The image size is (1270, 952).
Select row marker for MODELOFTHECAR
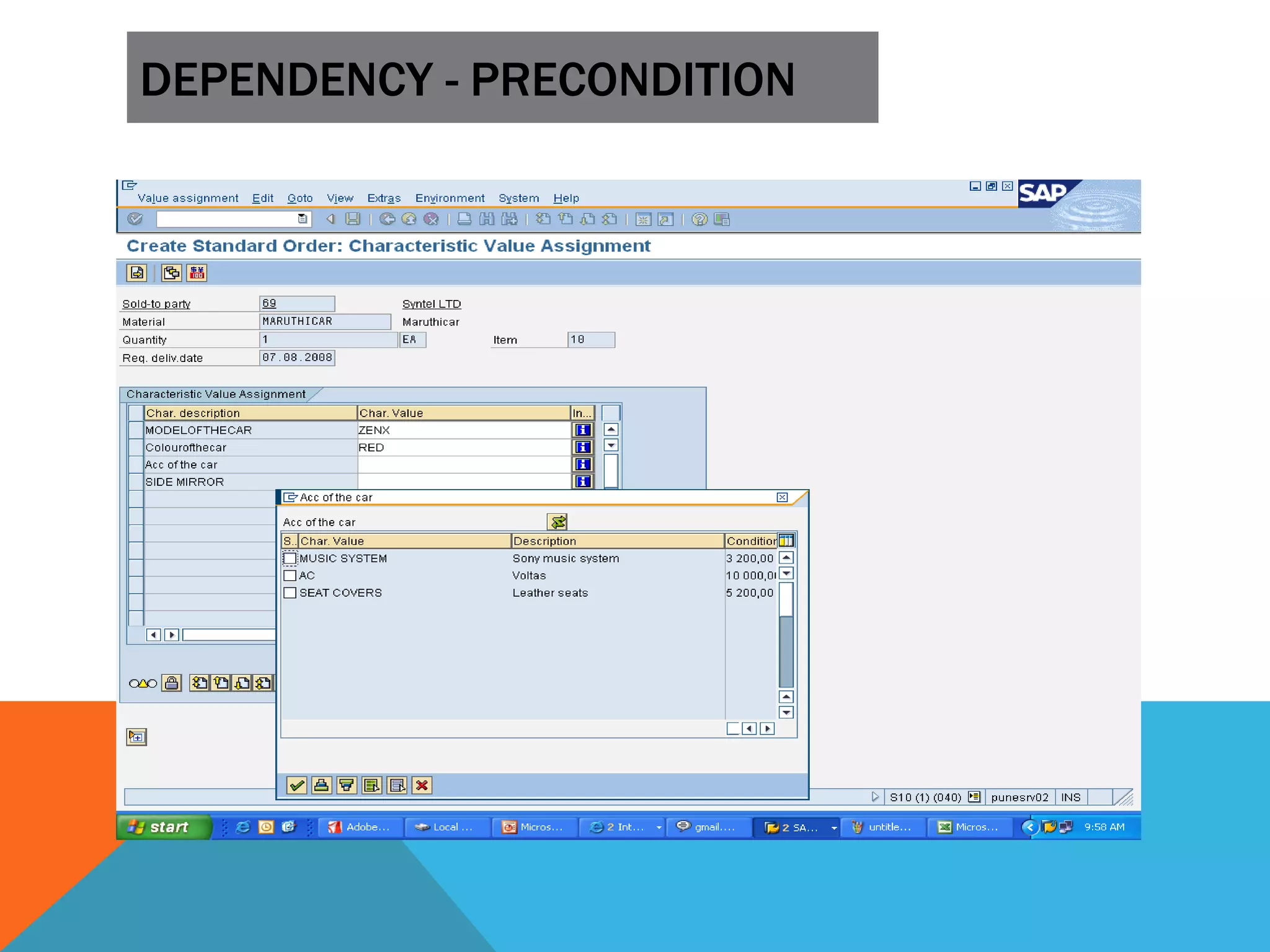pos(136,430)
